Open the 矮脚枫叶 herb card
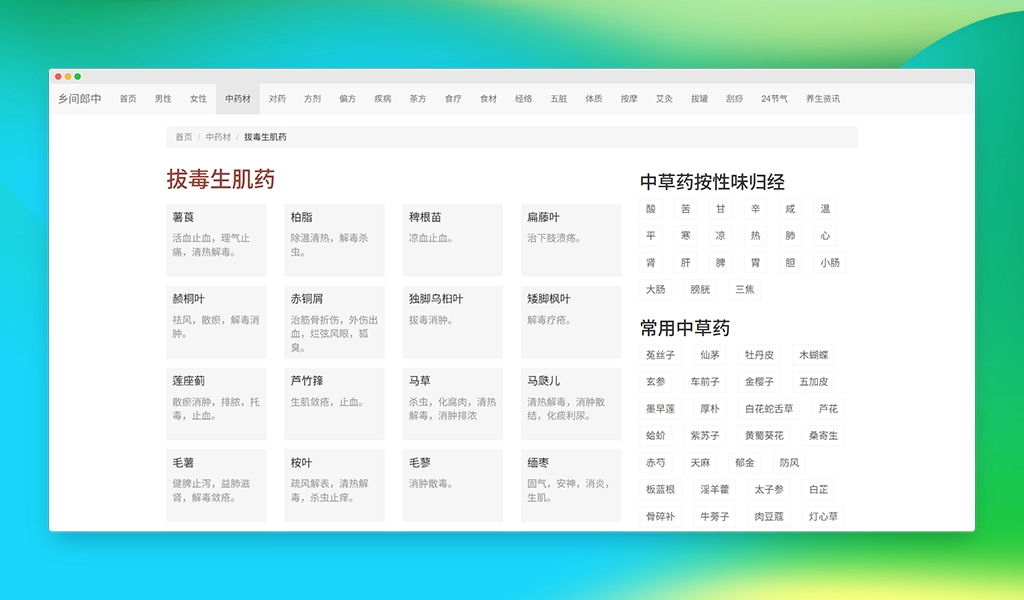The image size is (1024, 600). [571, 322]
